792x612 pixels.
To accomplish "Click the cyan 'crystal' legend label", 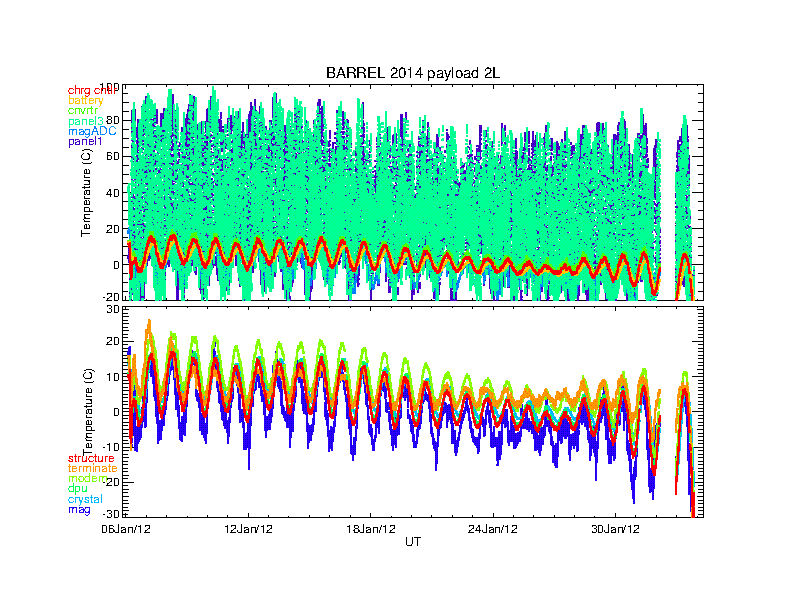I will pyautogui.click(x=84, y=499).
